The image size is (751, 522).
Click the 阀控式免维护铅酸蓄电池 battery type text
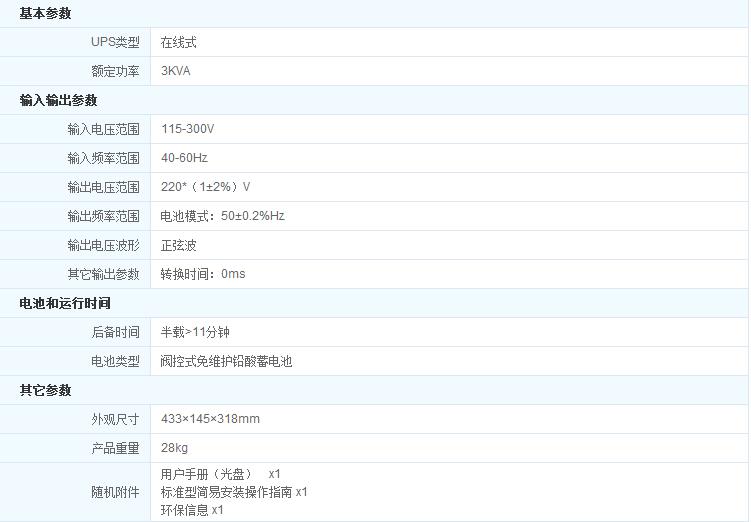click(226, 361)
